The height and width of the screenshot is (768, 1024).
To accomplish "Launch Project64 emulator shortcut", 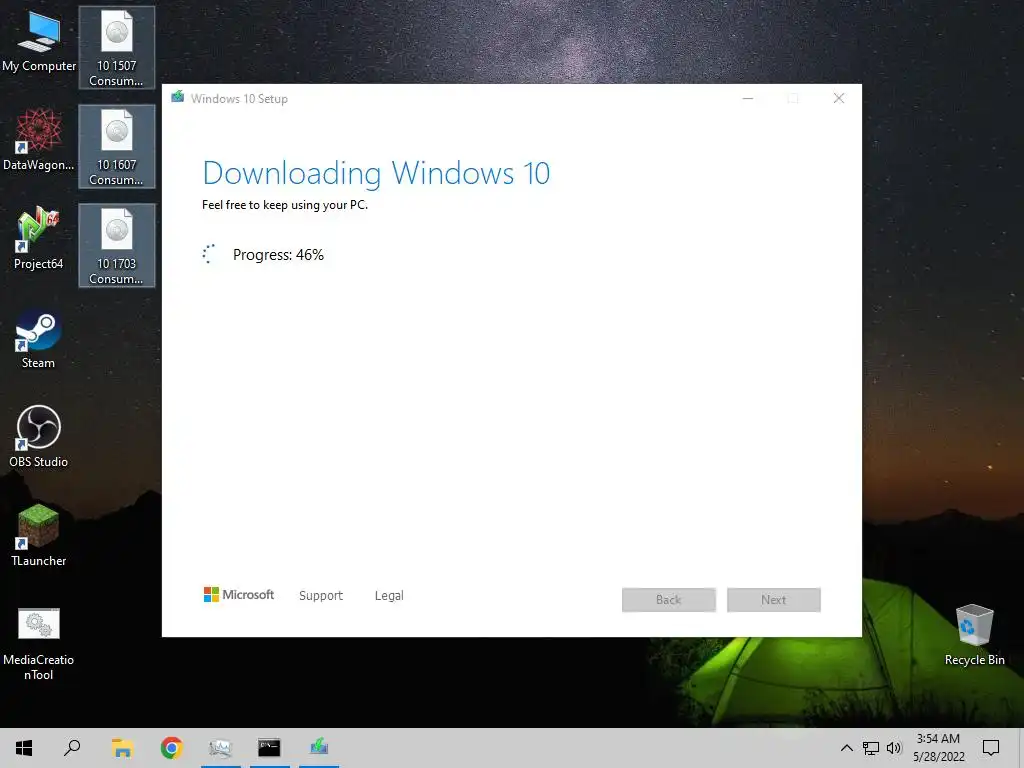I will point(39,239).
